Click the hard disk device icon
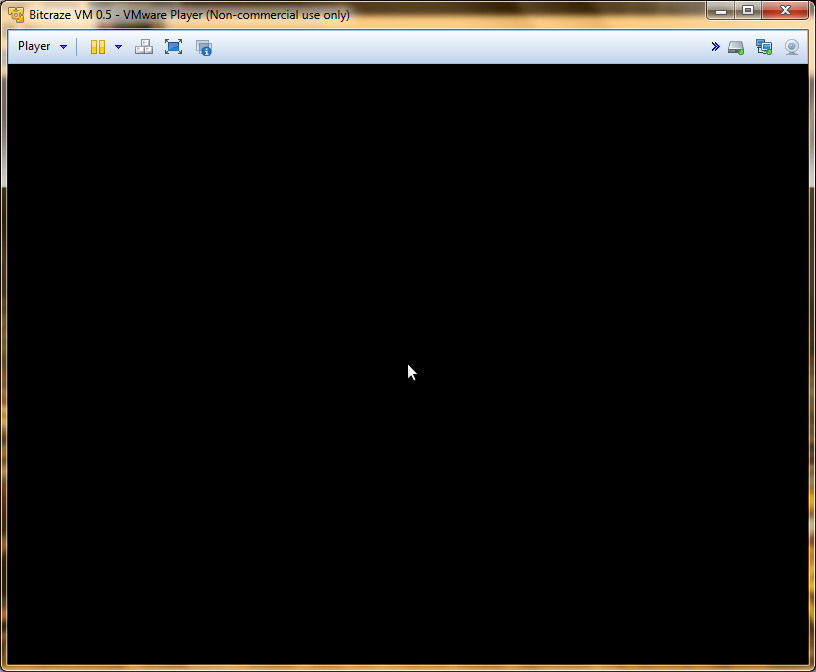The height and width of the screenshot is (672, 816). click(x=736, y=47)
